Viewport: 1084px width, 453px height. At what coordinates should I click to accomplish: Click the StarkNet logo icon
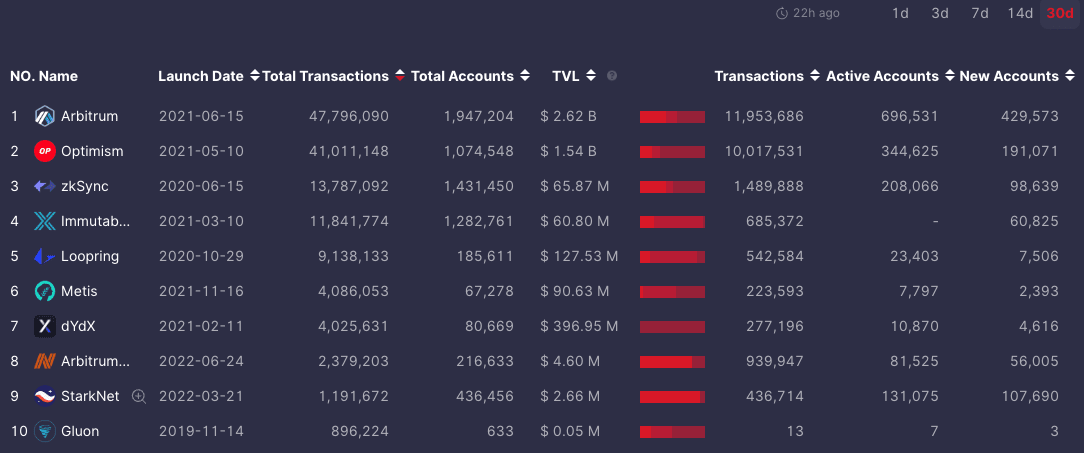[45, 396]
